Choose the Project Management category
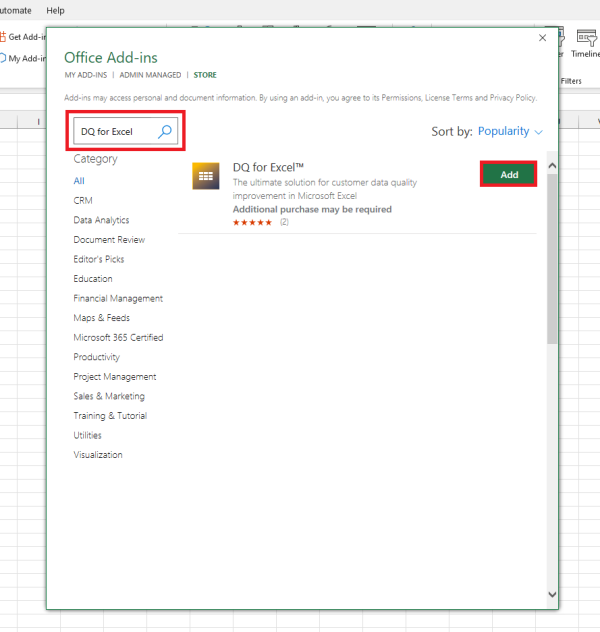600x632 pixels. tap(115, 376)
